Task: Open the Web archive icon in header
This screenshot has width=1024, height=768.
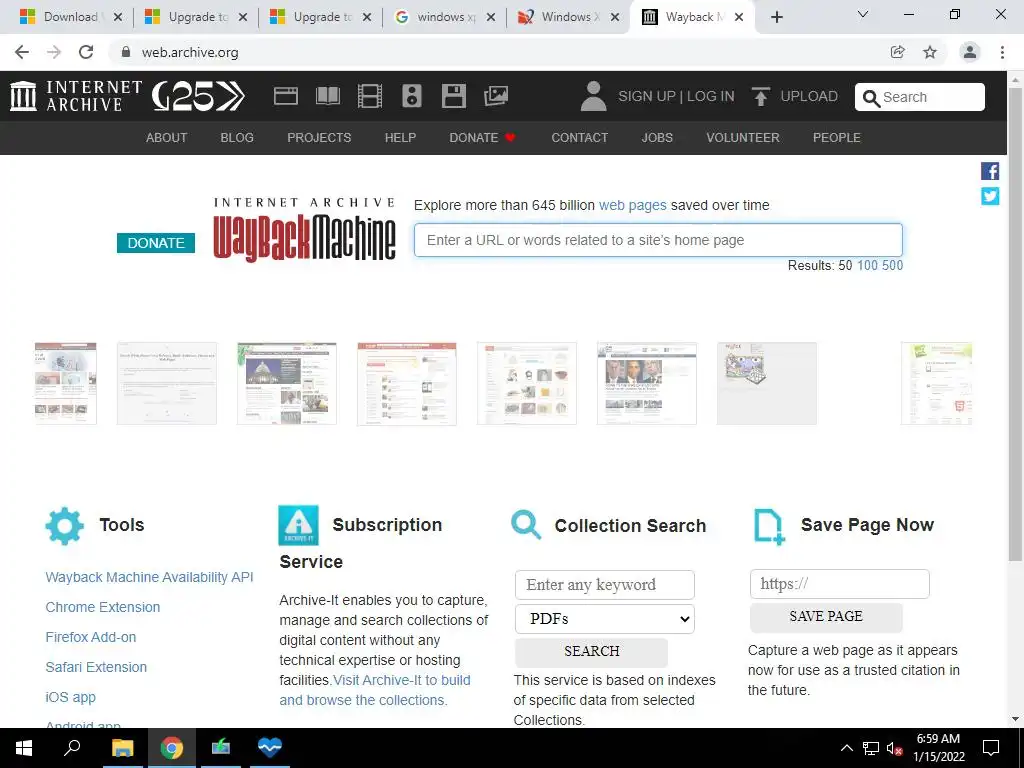Action: click(x=285, y=96)
